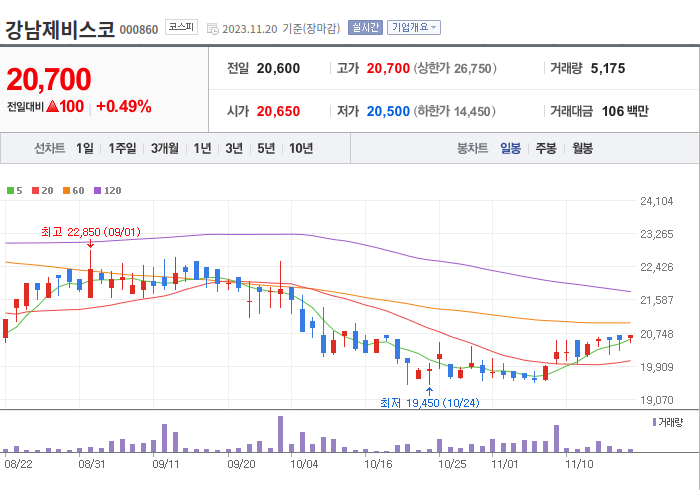
Task: Click the 10/04 date axis label
Action: (304, 464)
